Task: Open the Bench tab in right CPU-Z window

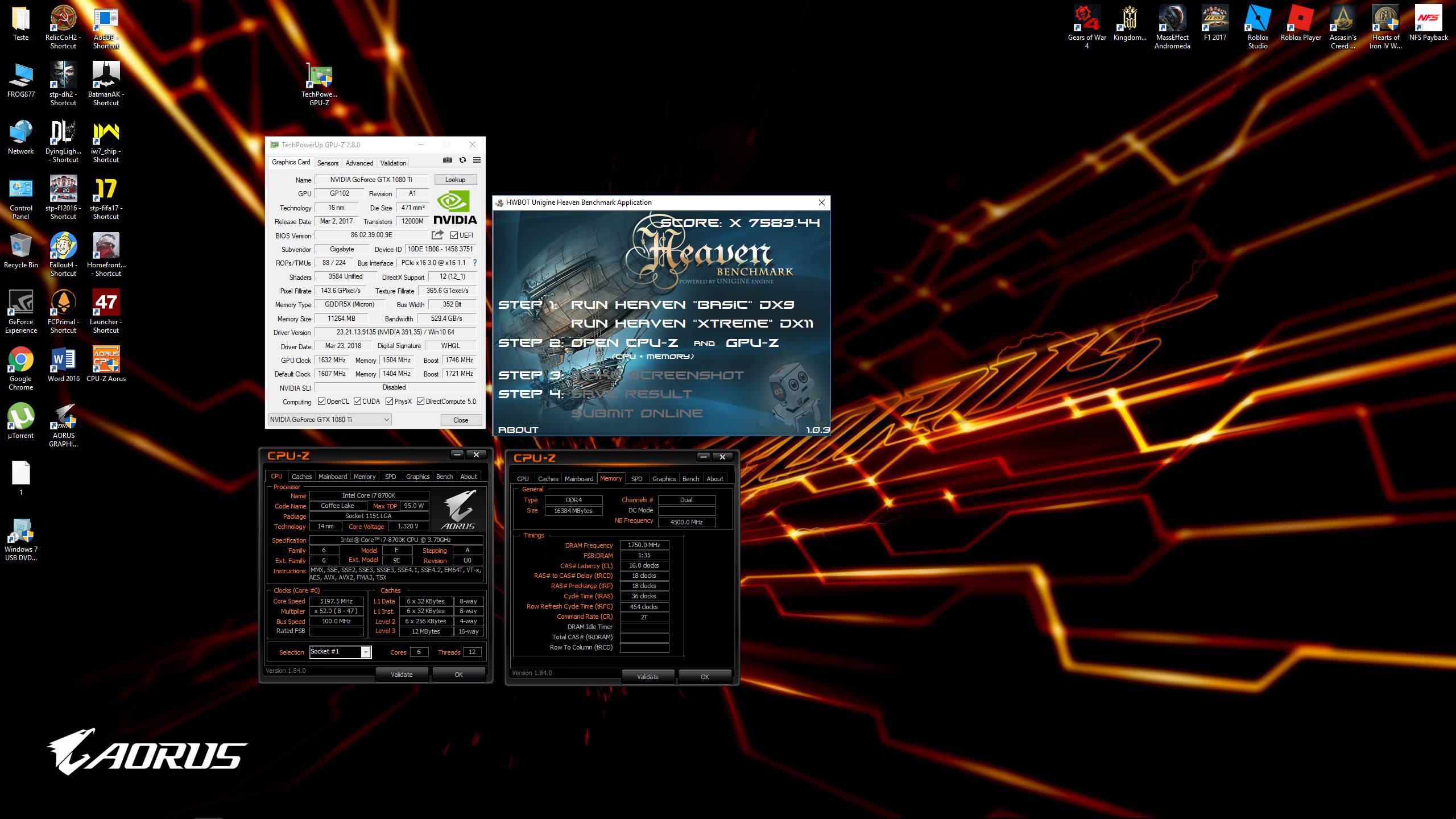Action: pyautogui.click(x=690, y=479)
